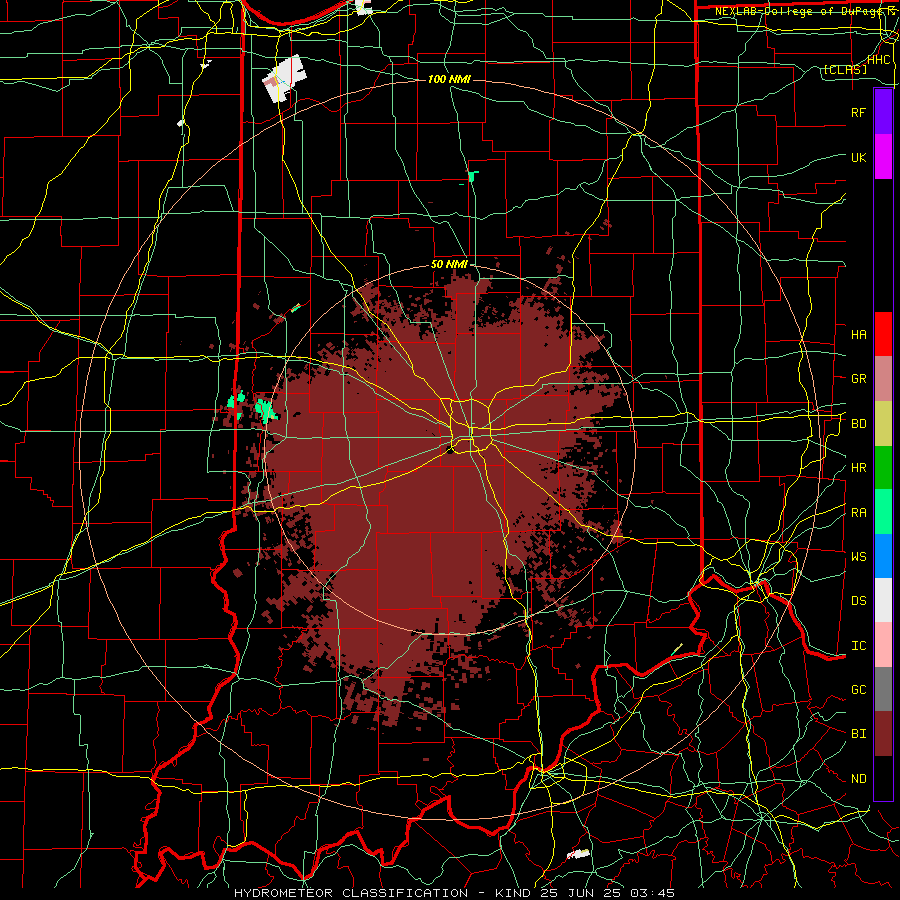Click the ND legend label

(858, 779)
